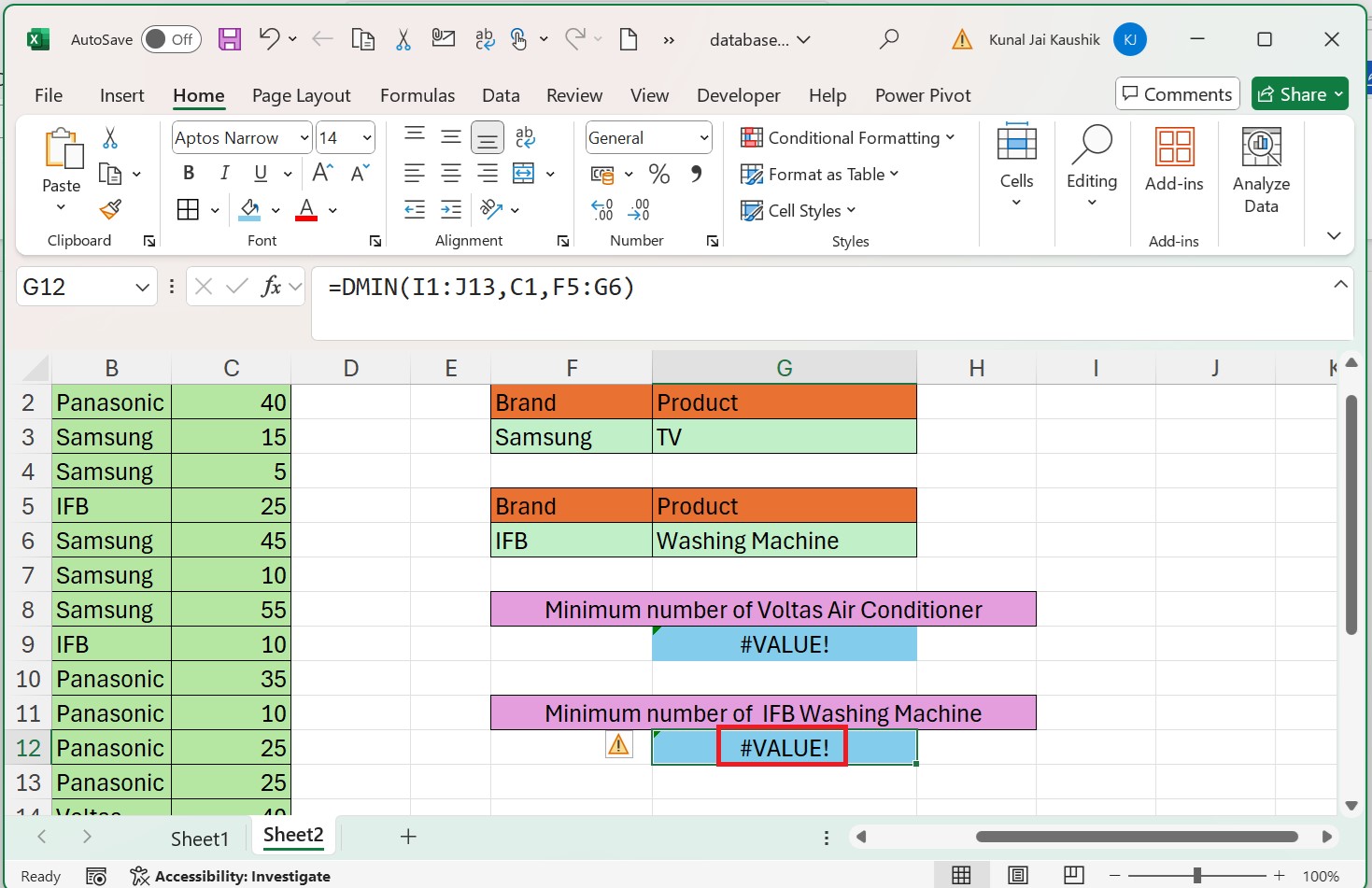Decrease font size with the smaller A icon
The width and height of the screenshot is (1372, 888).
coord(360,173)
